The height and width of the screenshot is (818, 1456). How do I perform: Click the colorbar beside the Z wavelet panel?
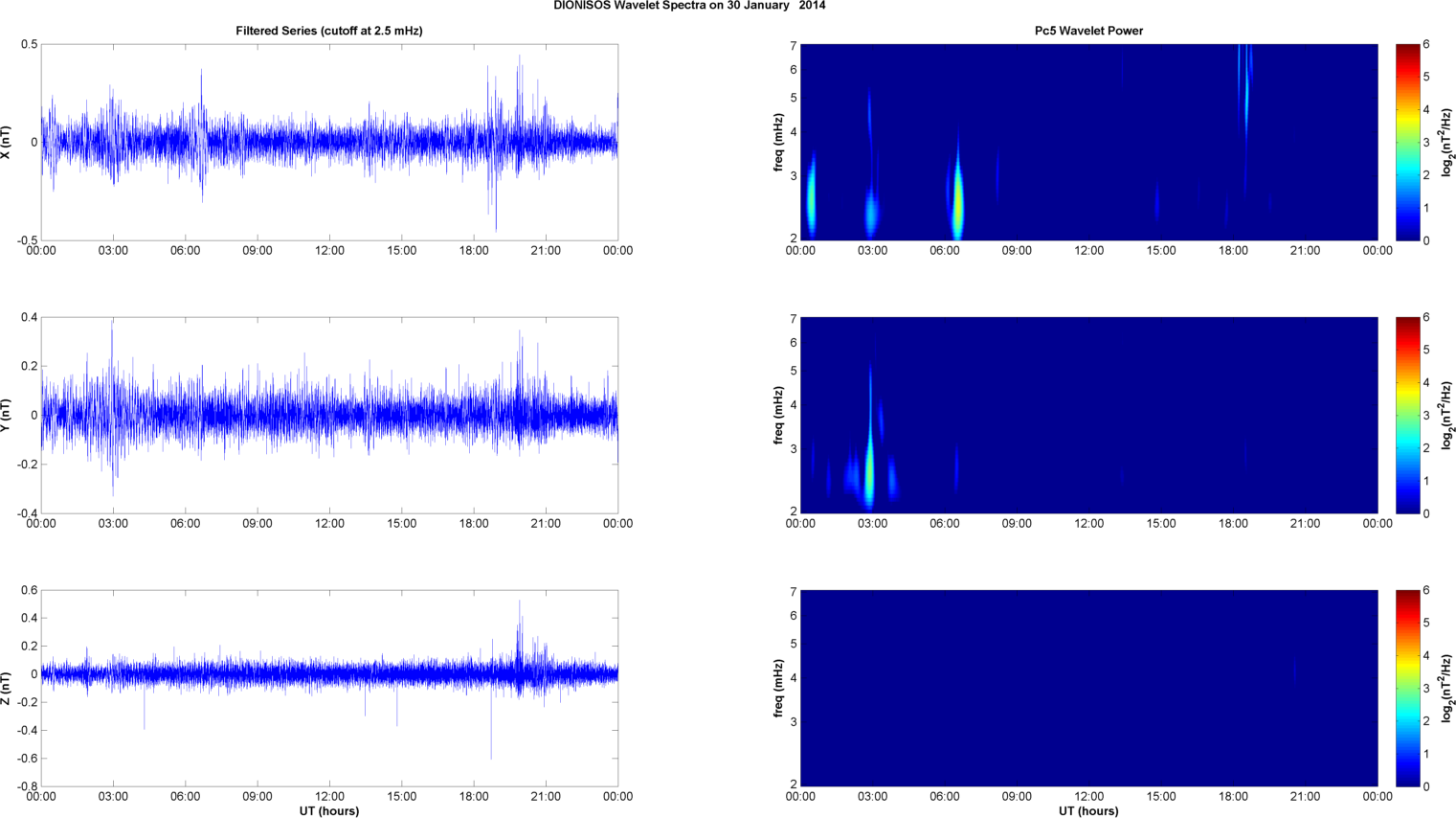pyautogui.click(x=1407, y=688)
